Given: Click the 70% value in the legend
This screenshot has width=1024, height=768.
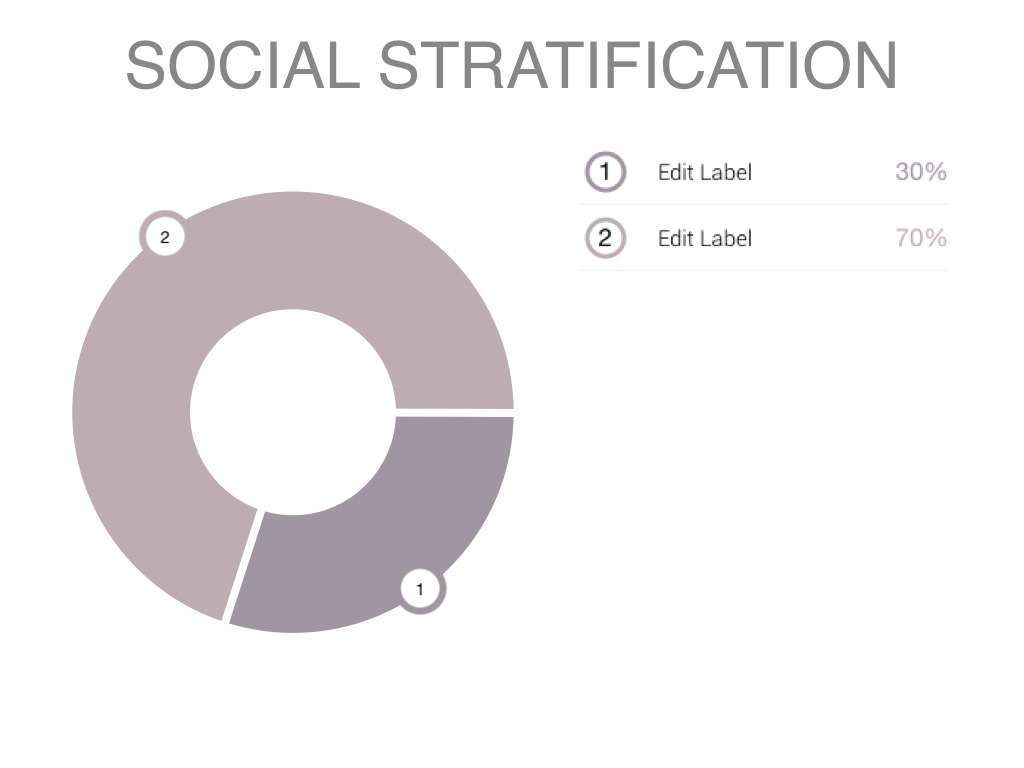Looking at the screenshot, I should point(920,238).
